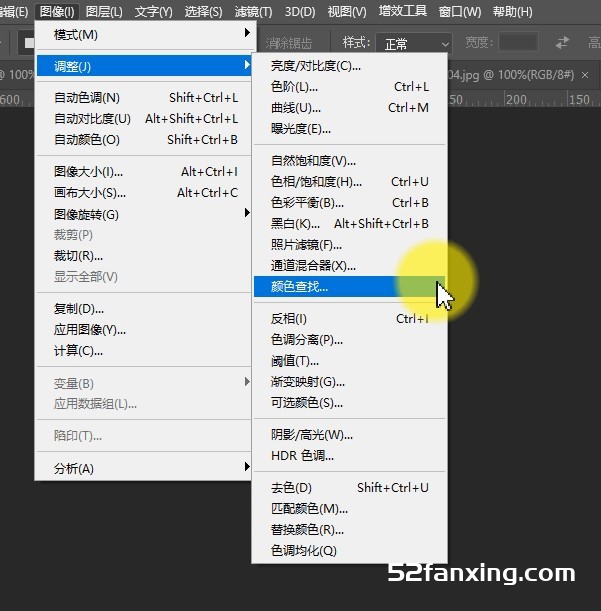This screenshot has width=601, height=611.
Task: Open the 选择(S) menu
Action: pyautogui.click(x=203, y=12)
